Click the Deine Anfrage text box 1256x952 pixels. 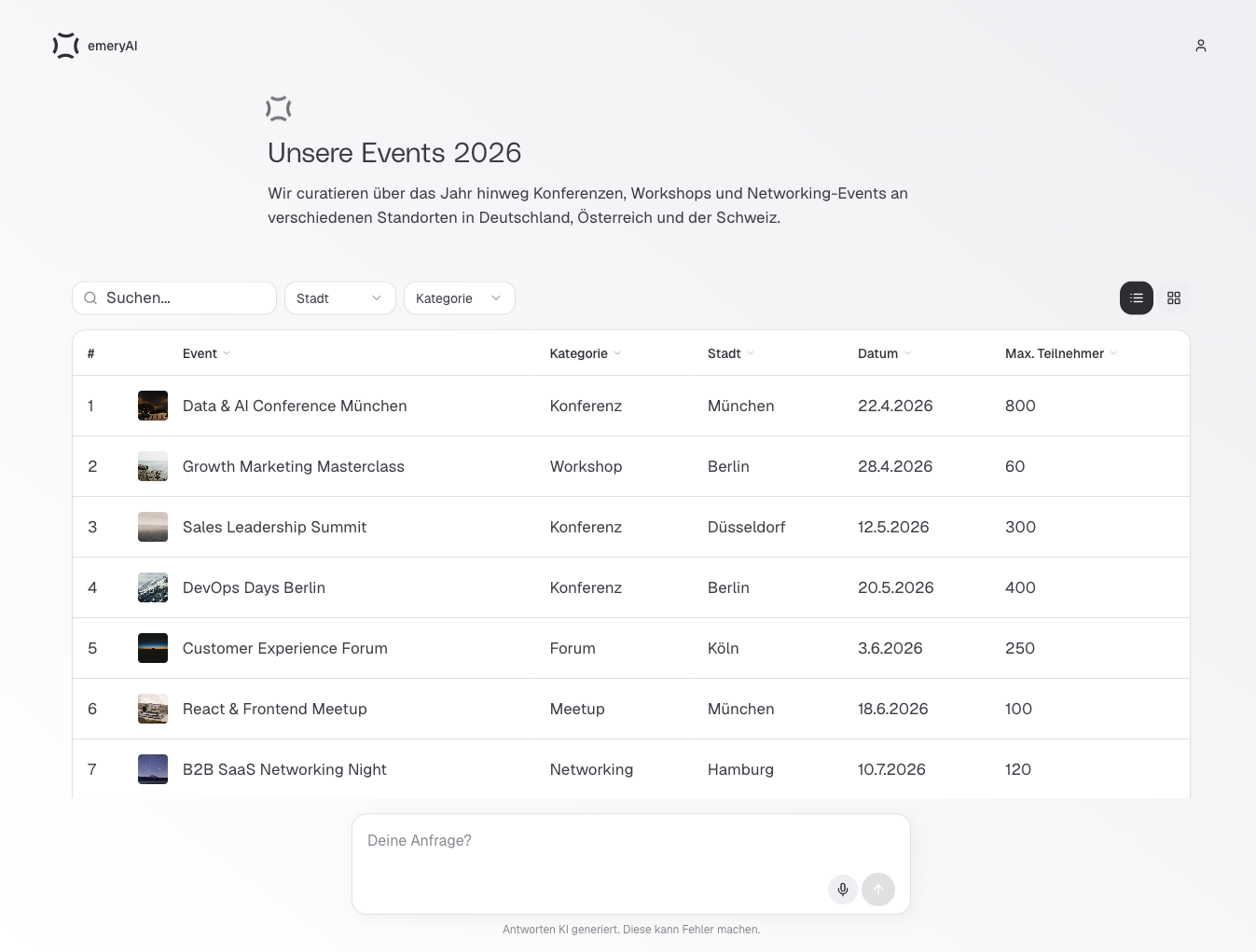(631, 864)
